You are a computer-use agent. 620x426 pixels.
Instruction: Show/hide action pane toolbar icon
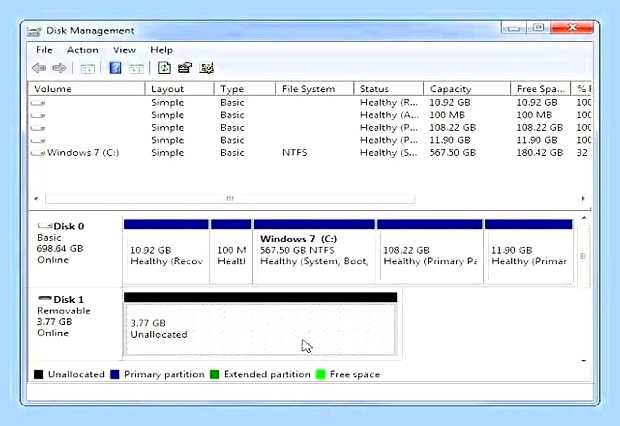tap(136, 69)
